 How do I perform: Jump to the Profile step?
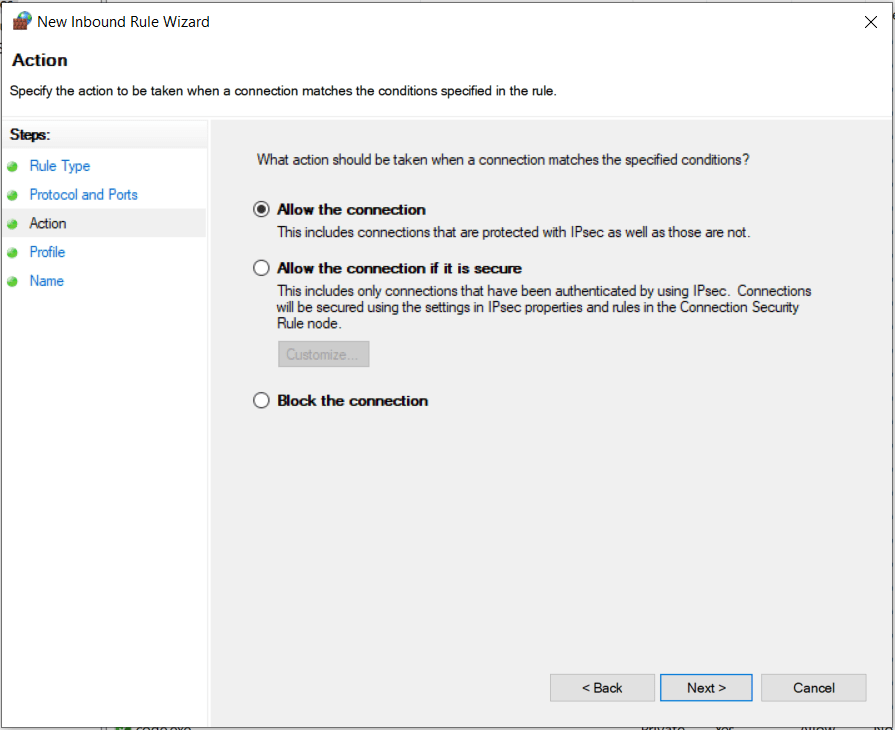47,252
